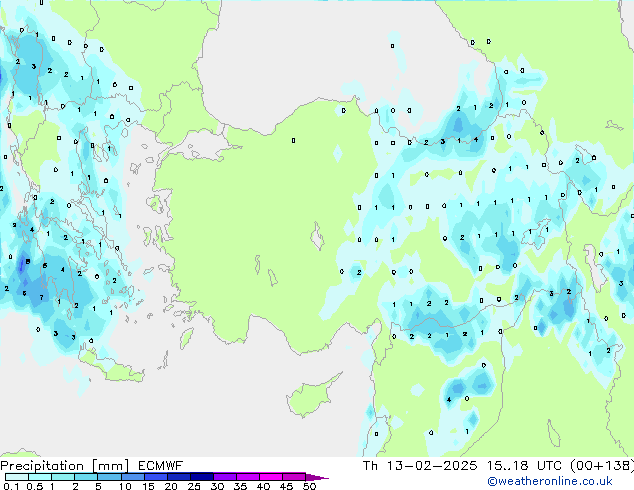This screenshot has height=490, width=634.
Task: Click the 2 mm legend color box
Action: pyautogui.click(x=86, y=477)
